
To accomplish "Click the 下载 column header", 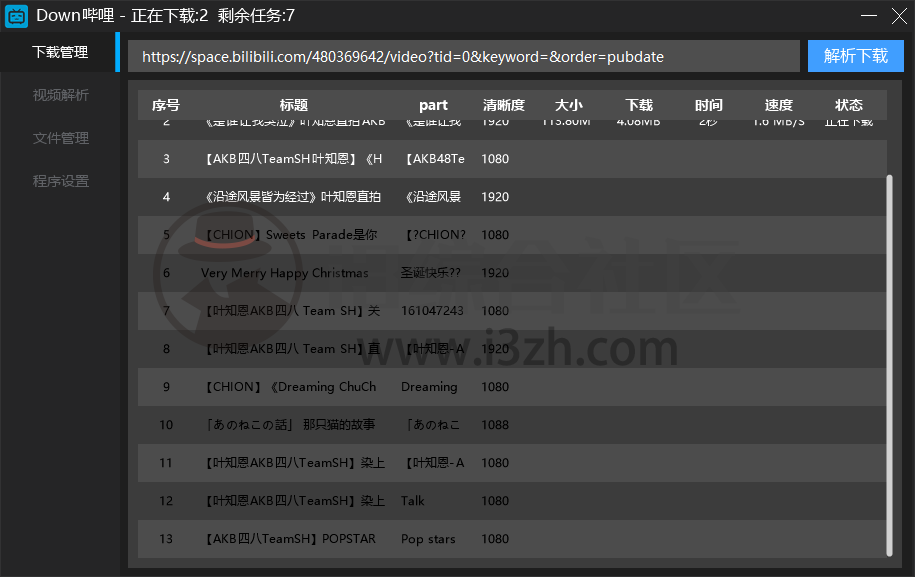I will [x=639, y=105].
